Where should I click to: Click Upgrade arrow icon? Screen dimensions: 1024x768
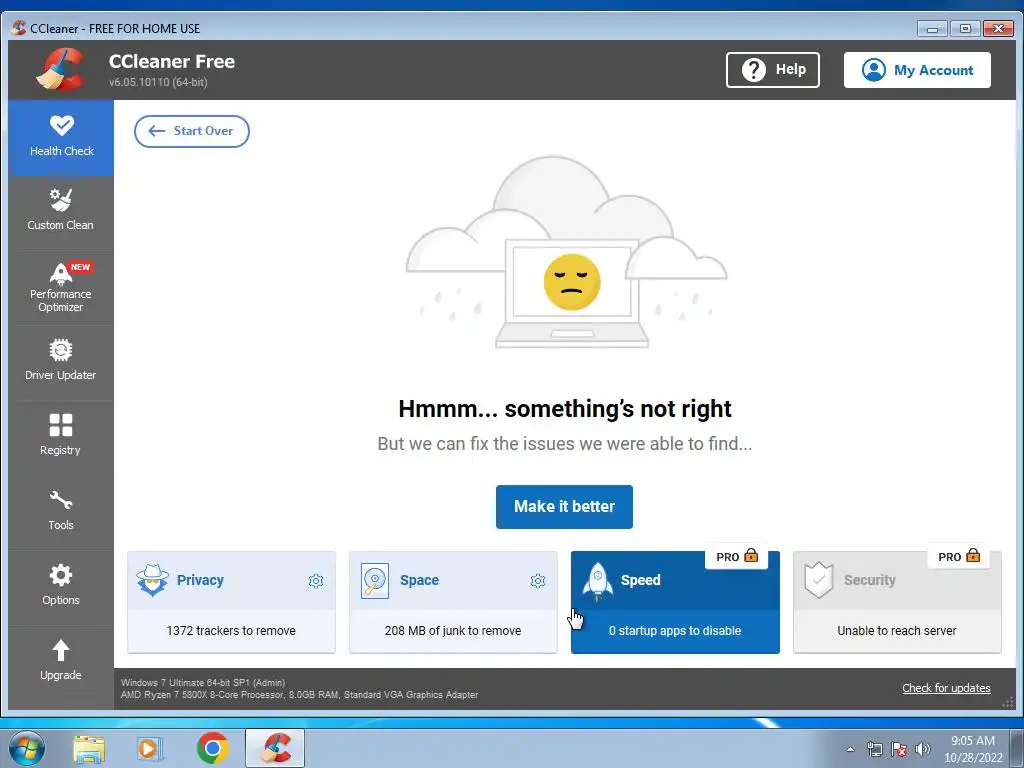click(x=61, y=650)
